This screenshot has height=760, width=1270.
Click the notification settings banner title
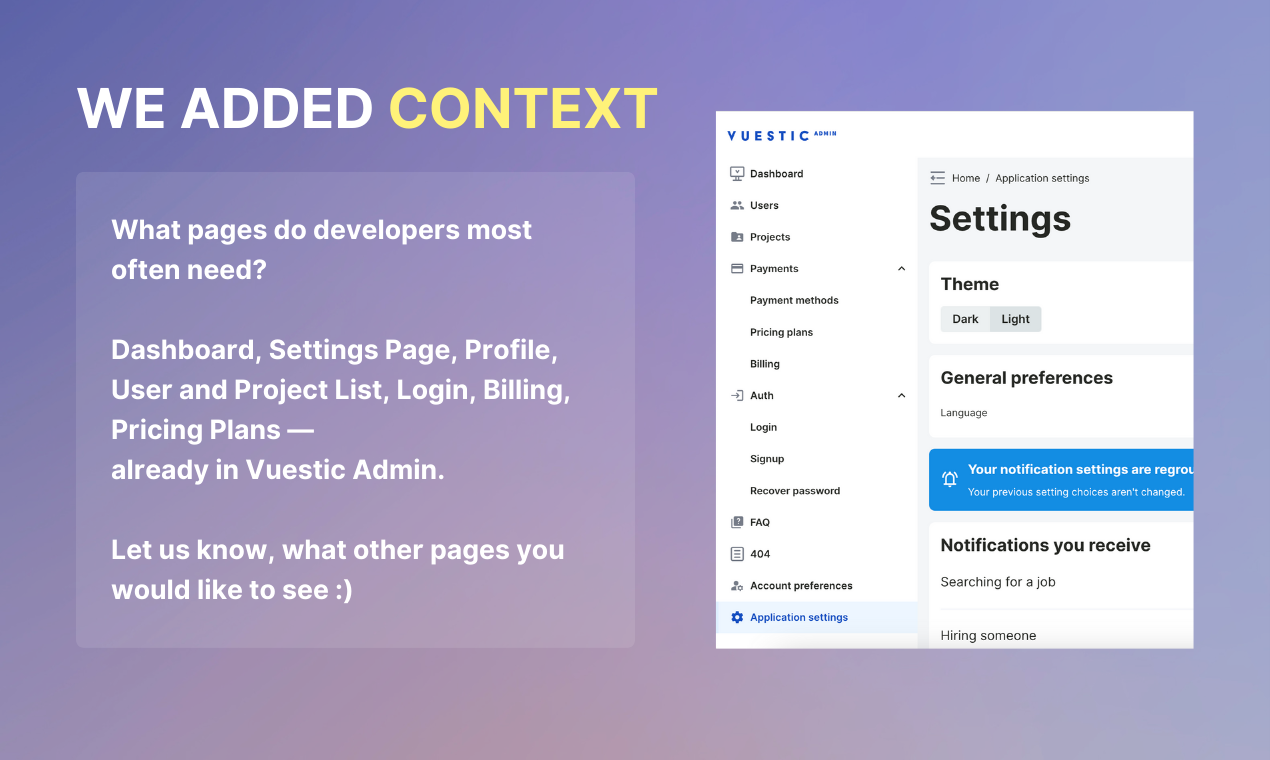pyautogui.click(x=1080, y=469)
